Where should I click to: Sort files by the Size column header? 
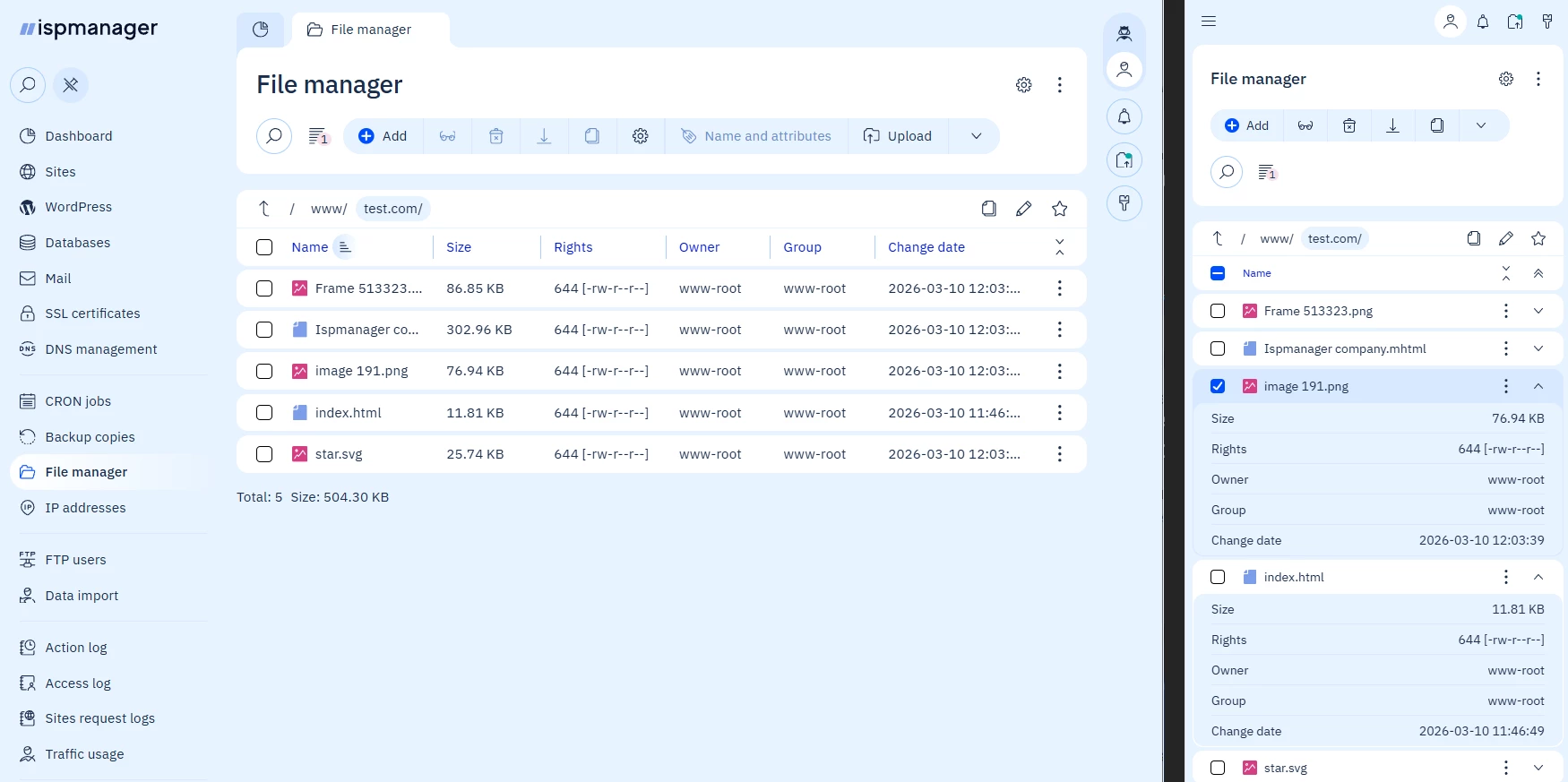459,247
